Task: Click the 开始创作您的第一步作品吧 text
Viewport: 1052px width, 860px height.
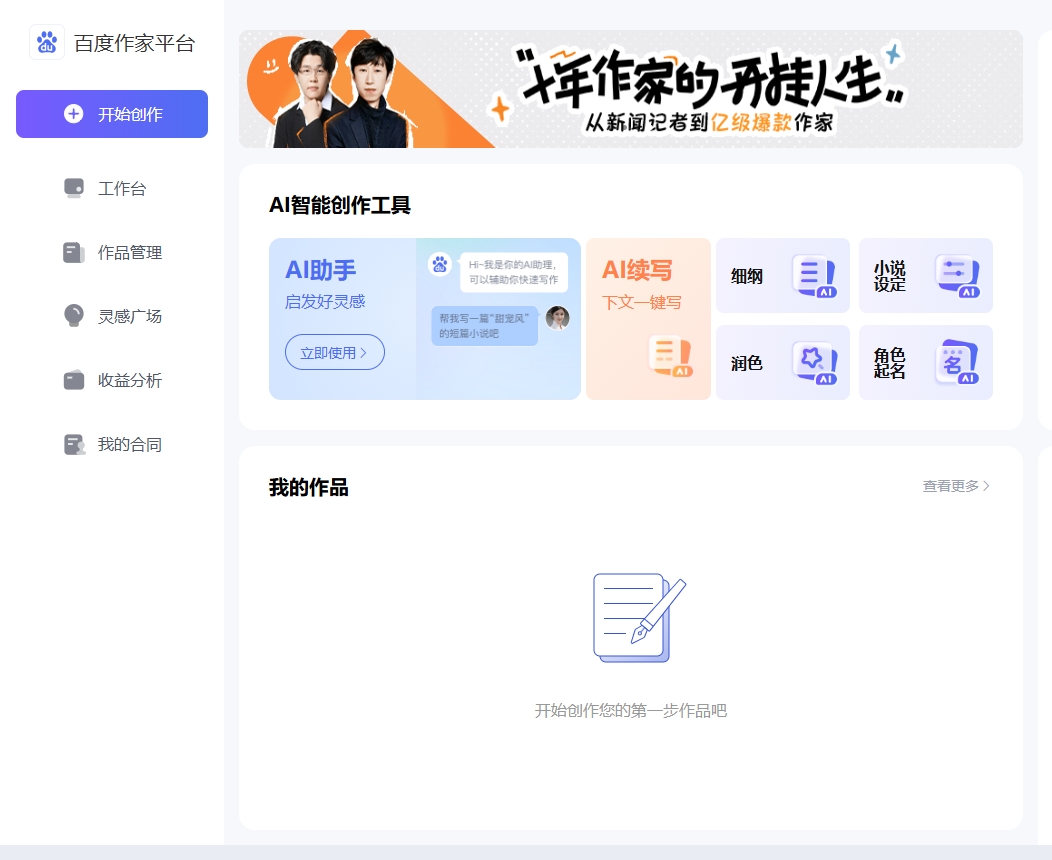Action: pyautogui.click(x=631, y=710)
